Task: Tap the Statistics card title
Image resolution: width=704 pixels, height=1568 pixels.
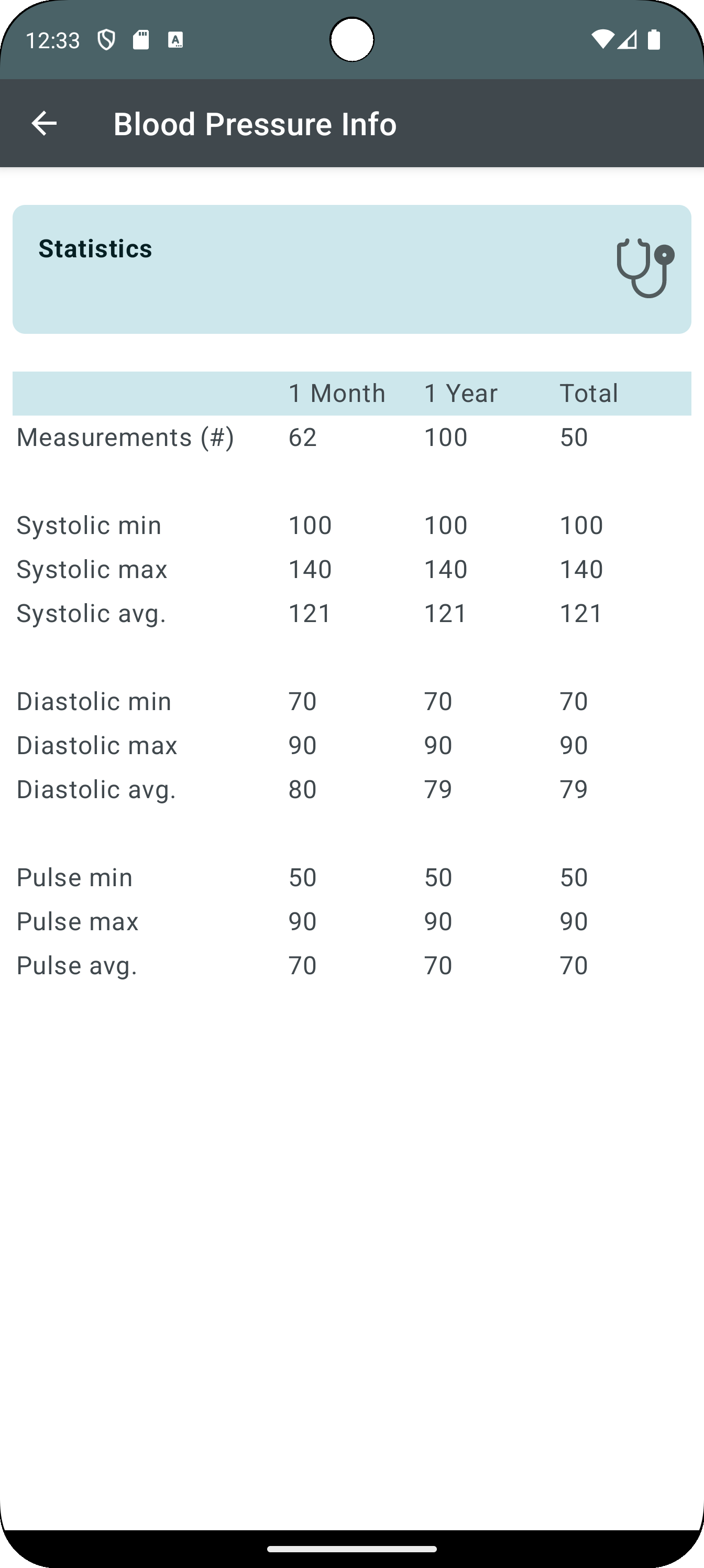Action: [95, 248]
